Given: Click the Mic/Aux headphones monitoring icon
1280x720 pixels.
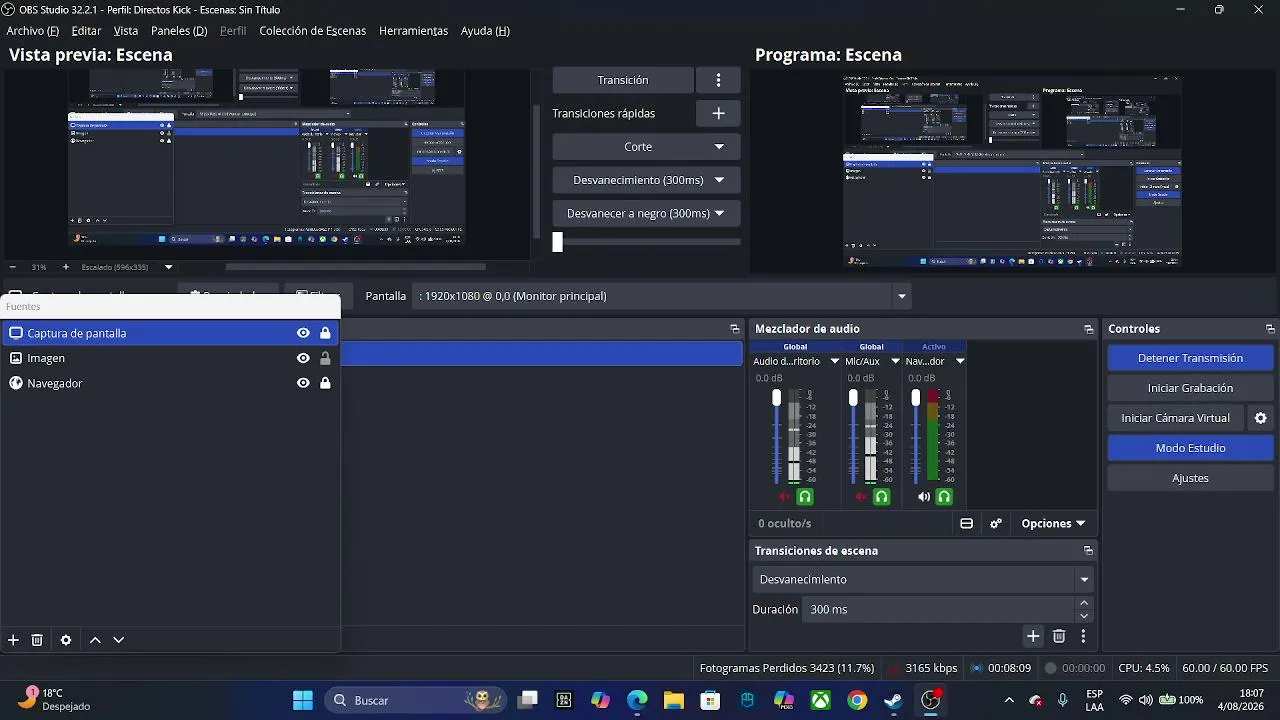Looking at the screenshot, I should 882,497.
